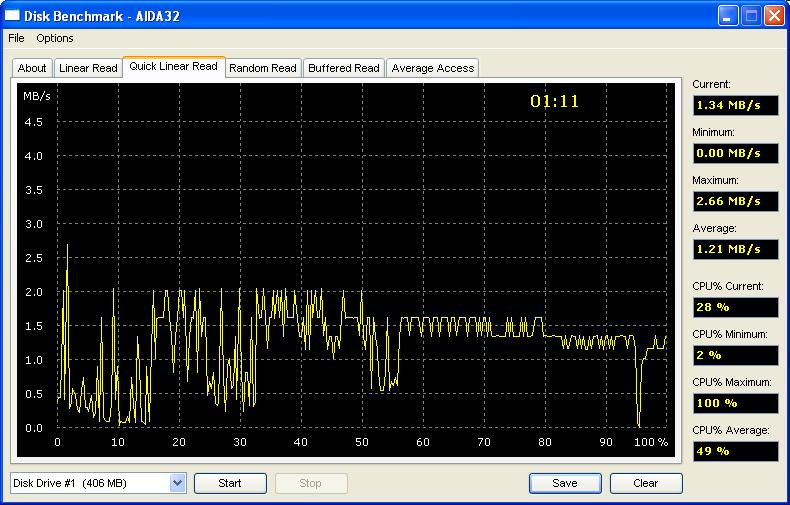Open the Options menu

(55, 38)
